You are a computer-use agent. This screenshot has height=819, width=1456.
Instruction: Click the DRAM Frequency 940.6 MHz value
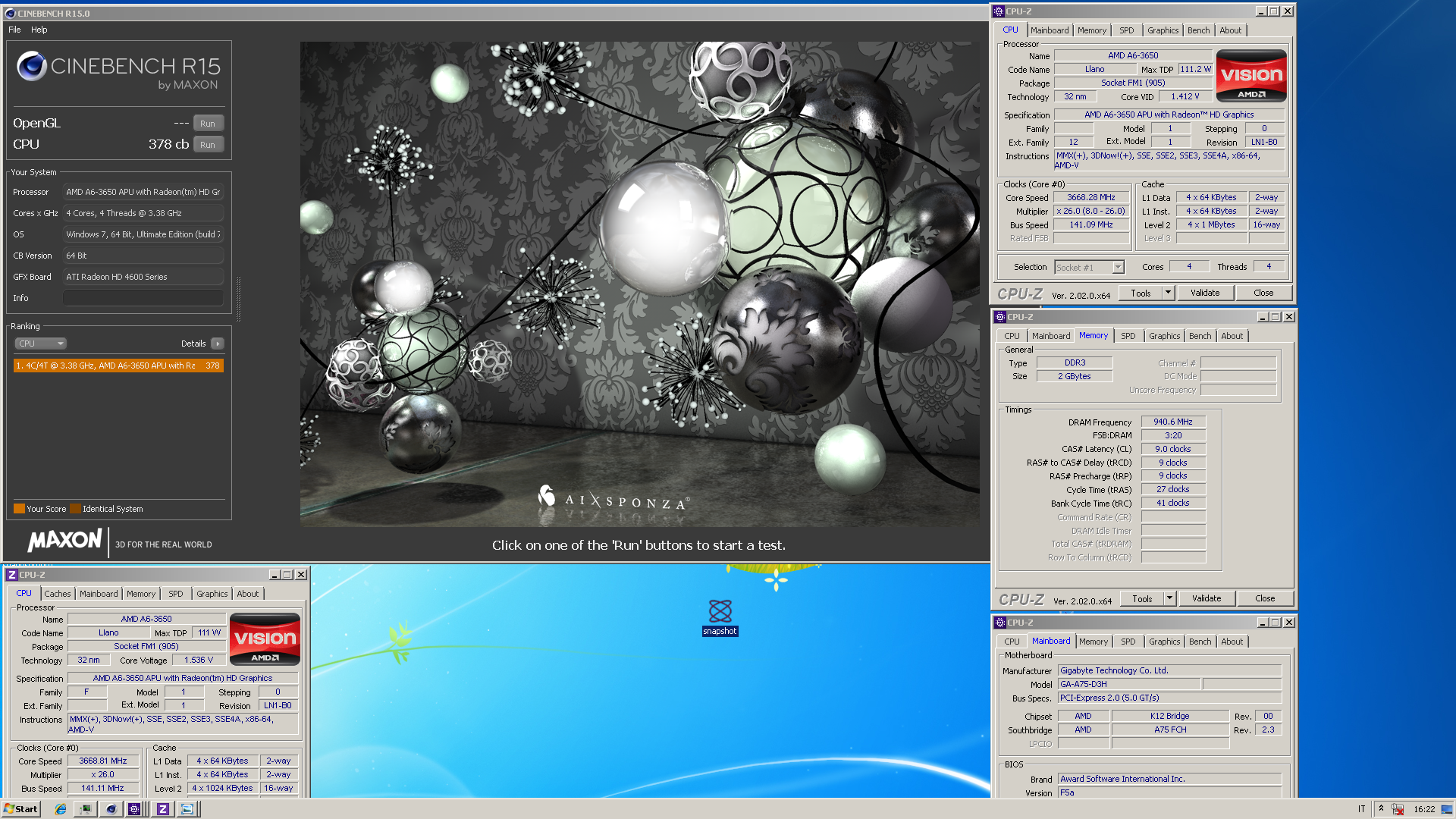1173,422
